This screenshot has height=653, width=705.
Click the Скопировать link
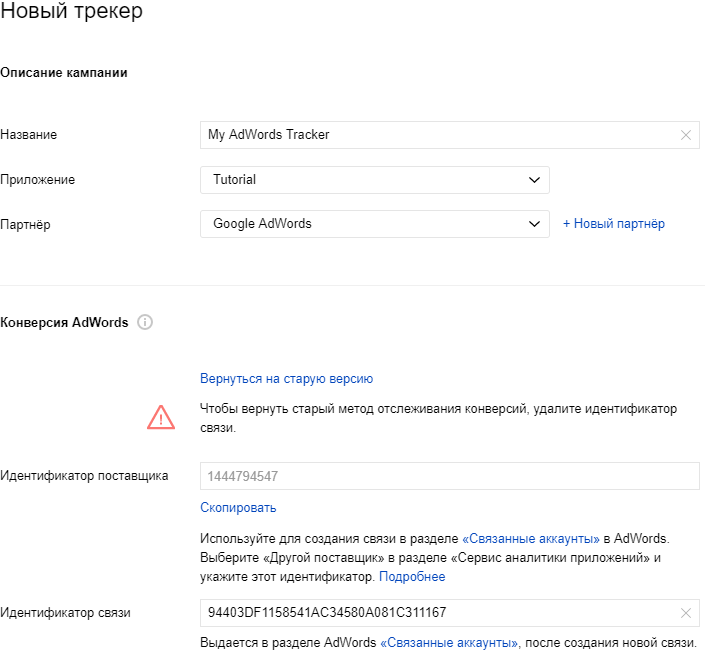tap(238, 508)
